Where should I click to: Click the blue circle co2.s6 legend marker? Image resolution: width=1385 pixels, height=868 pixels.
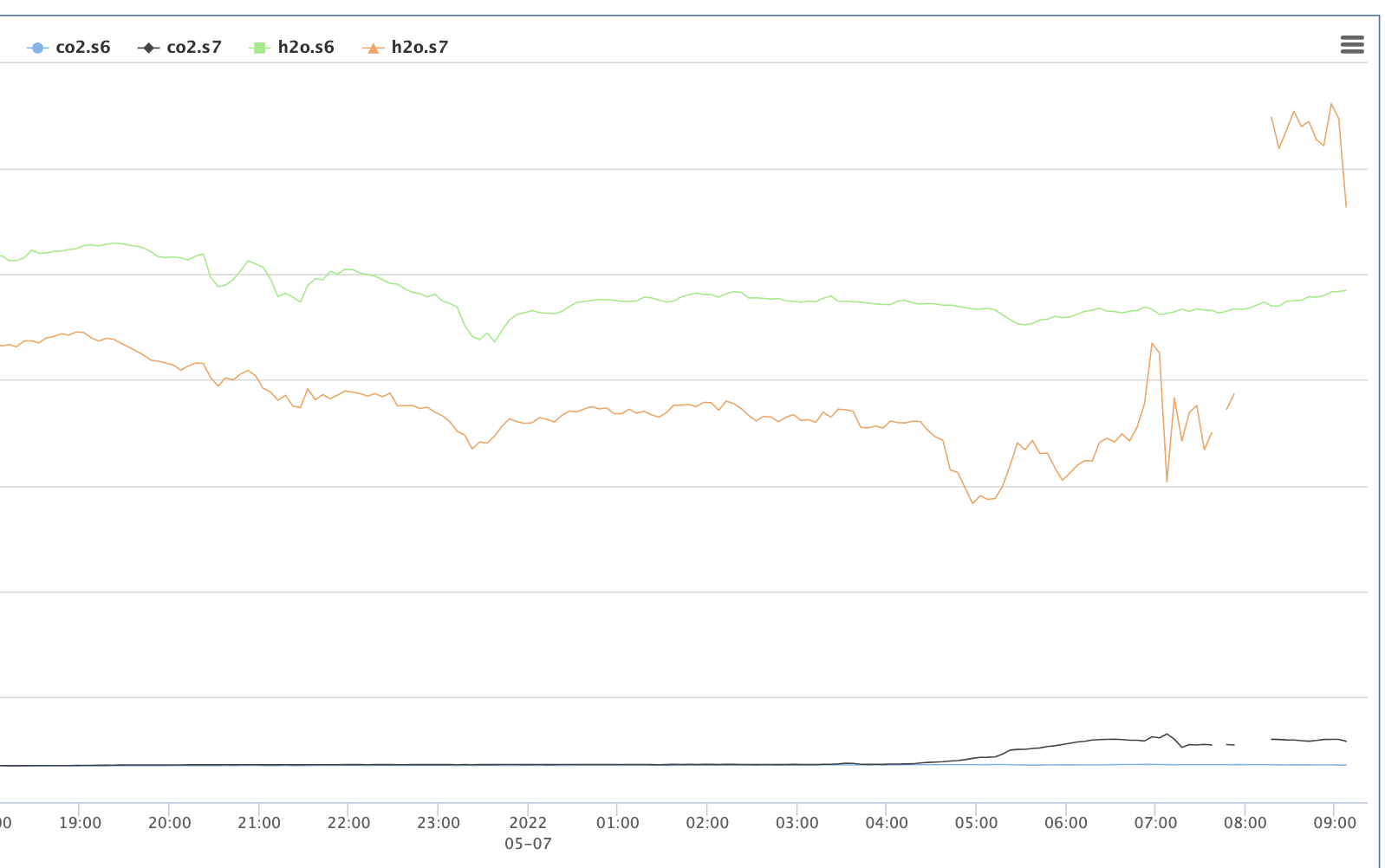[37, 48]
